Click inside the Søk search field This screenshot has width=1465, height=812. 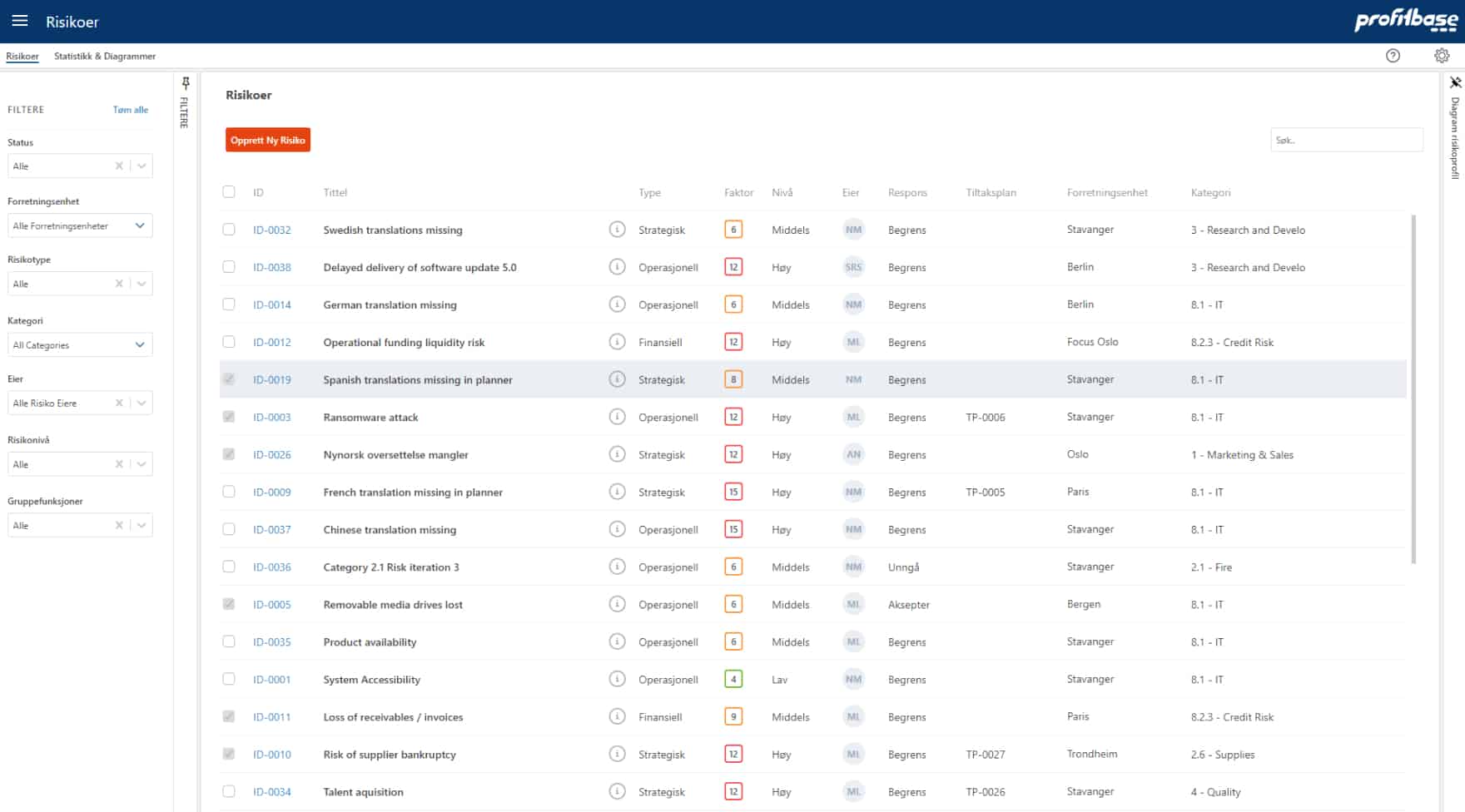[x=1347, y=140]
